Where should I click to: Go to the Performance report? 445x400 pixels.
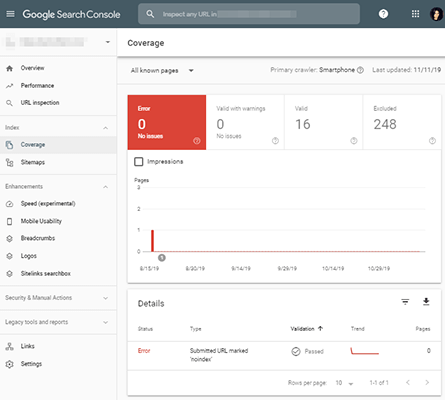(37, 86)
